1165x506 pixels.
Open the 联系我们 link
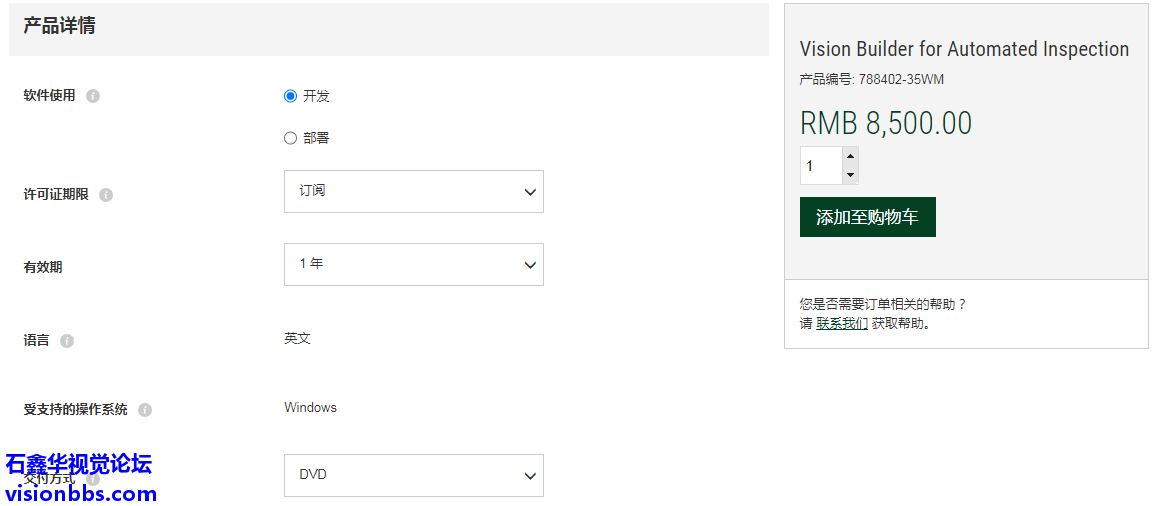click(842, 323)
